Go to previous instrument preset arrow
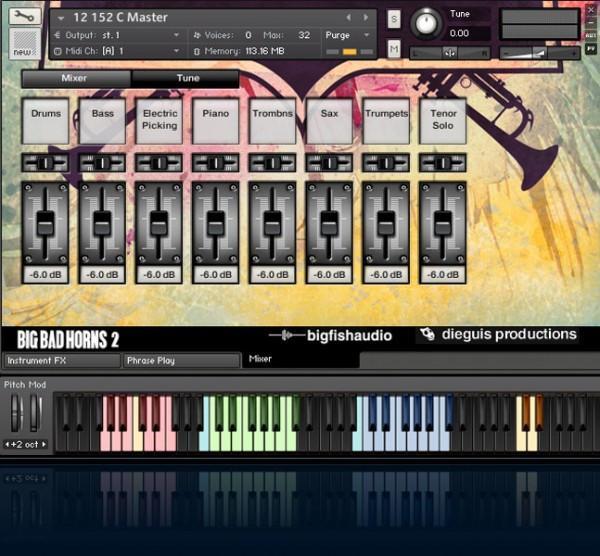The image size is (600, 556). (348, 18)
